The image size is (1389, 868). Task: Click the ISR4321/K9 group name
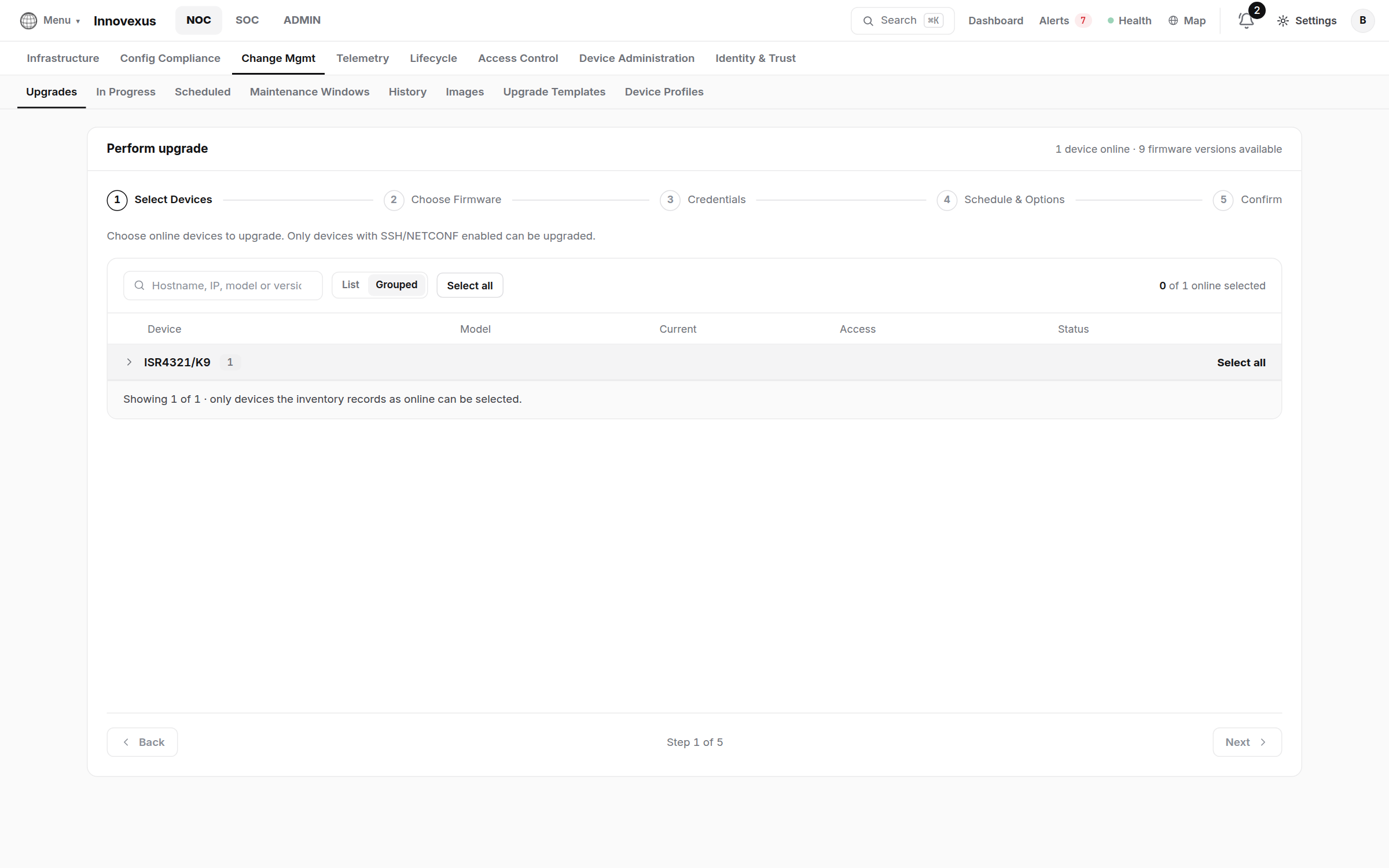[x=177, y=363]
